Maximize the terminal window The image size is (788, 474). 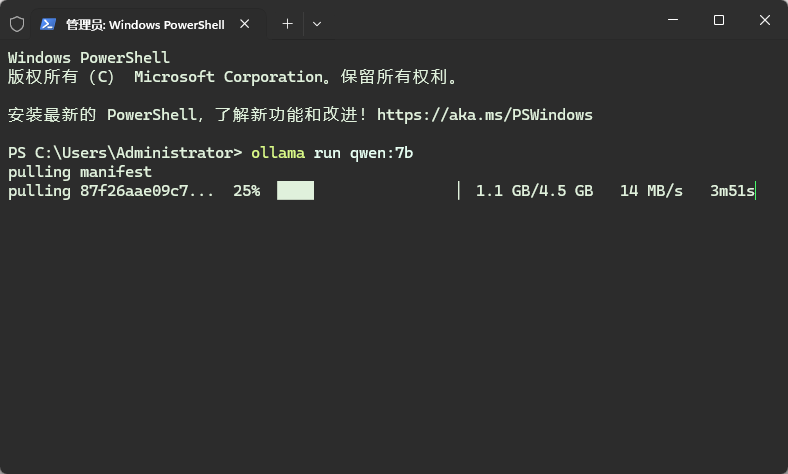pos(718,20)
